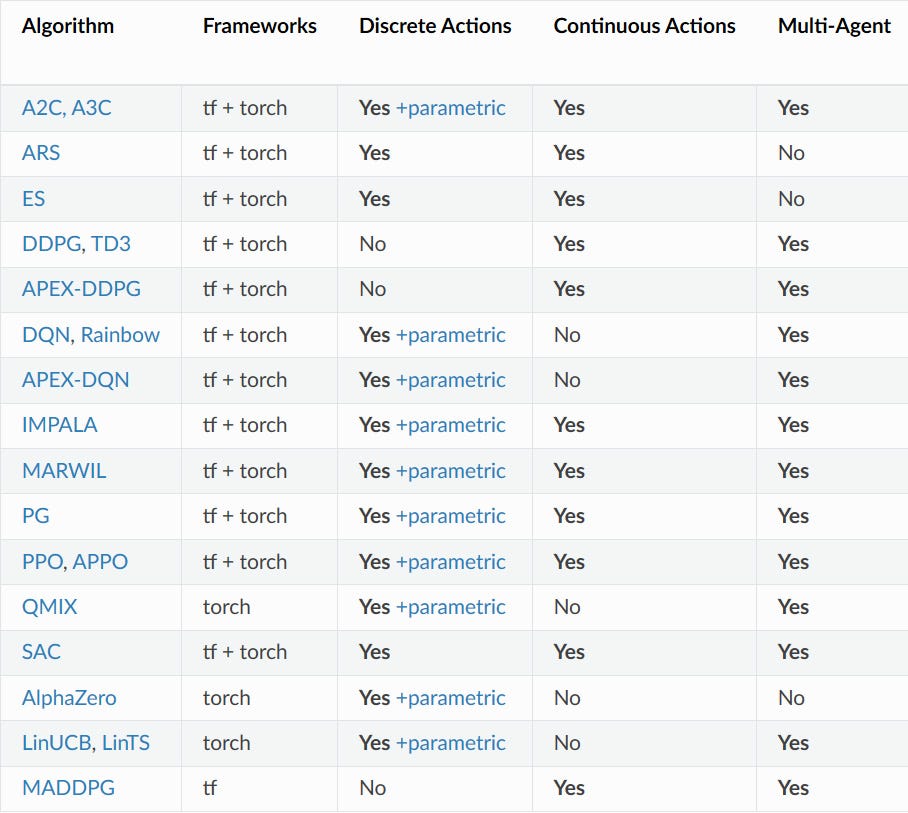The image size is (908, 813).
Task: Open the APEX-DDPG algorithm link
Action: pyautogui.click(x=81, y=289)
